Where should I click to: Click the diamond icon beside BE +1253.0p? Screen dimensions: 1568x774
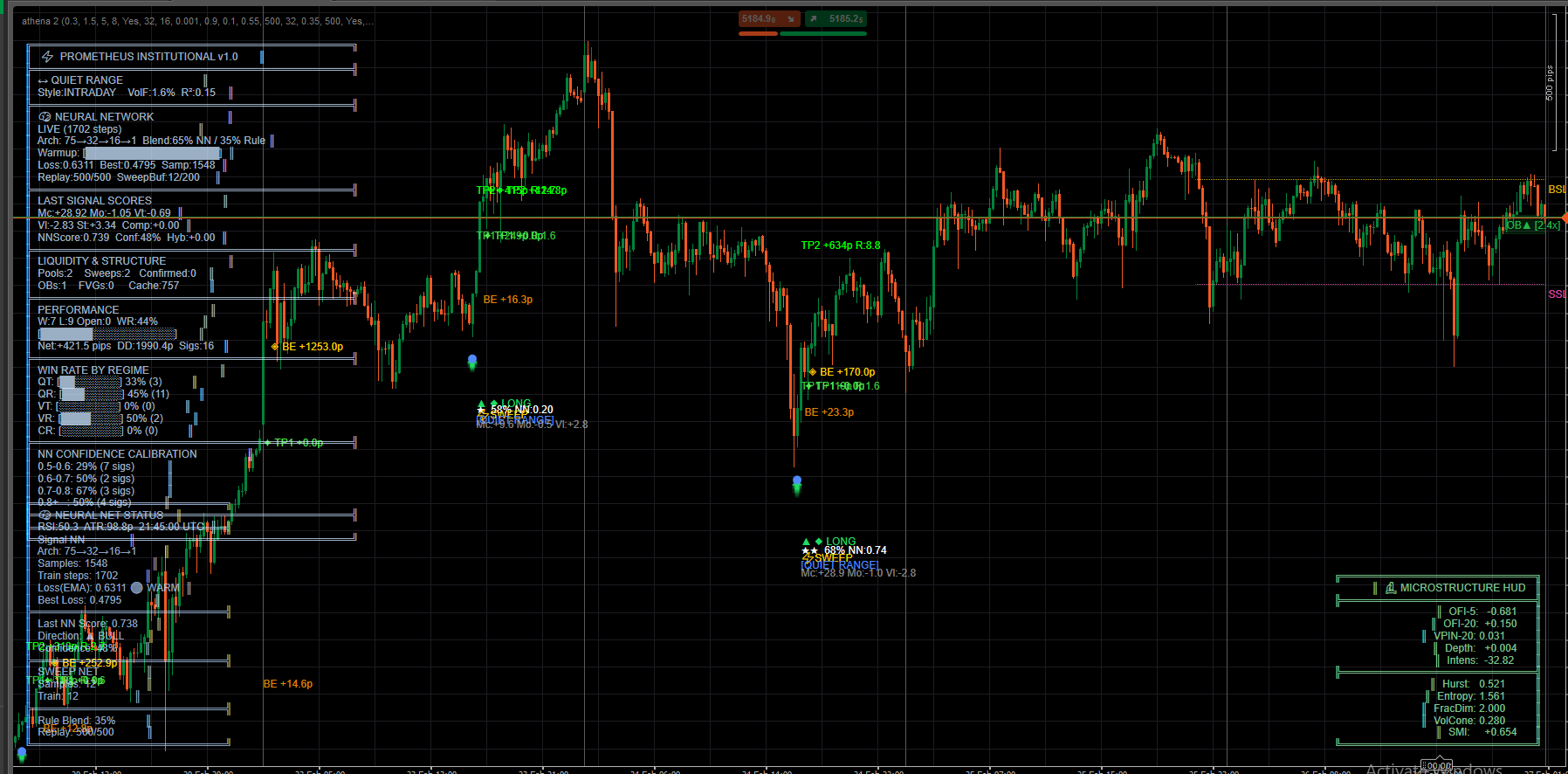[275, 347]
